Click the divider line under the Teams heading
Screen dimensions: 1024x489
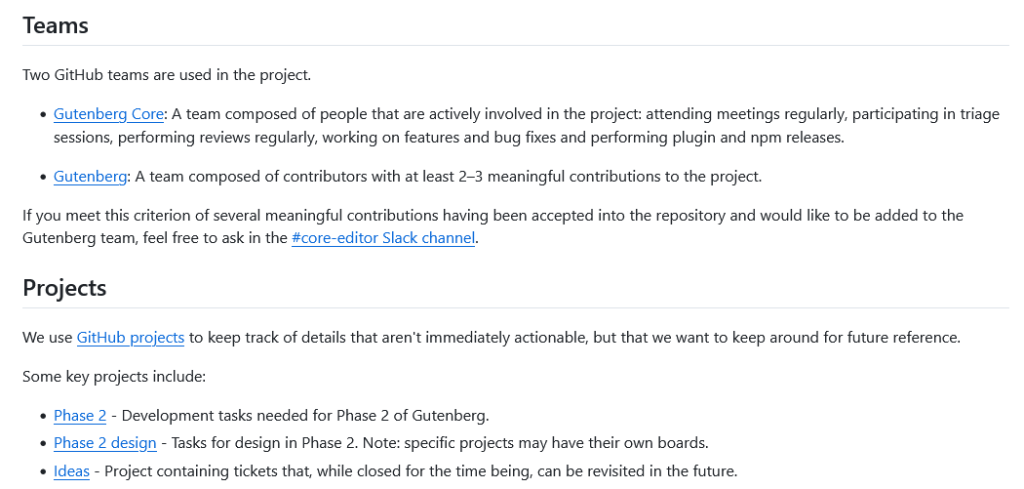(516, 46)
